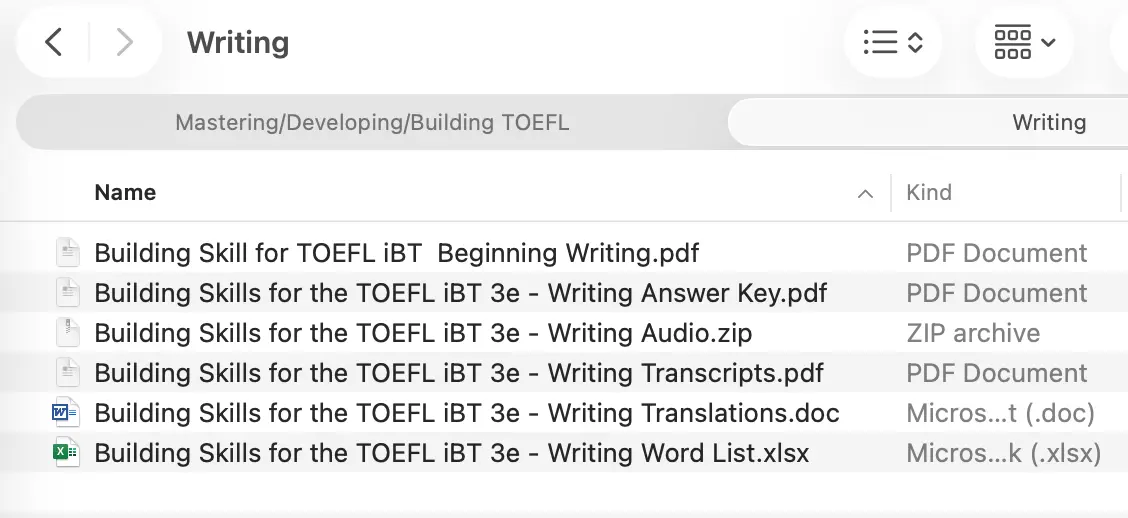
Task: Click the back navigation arrow
Action: (x=54, y=42)
